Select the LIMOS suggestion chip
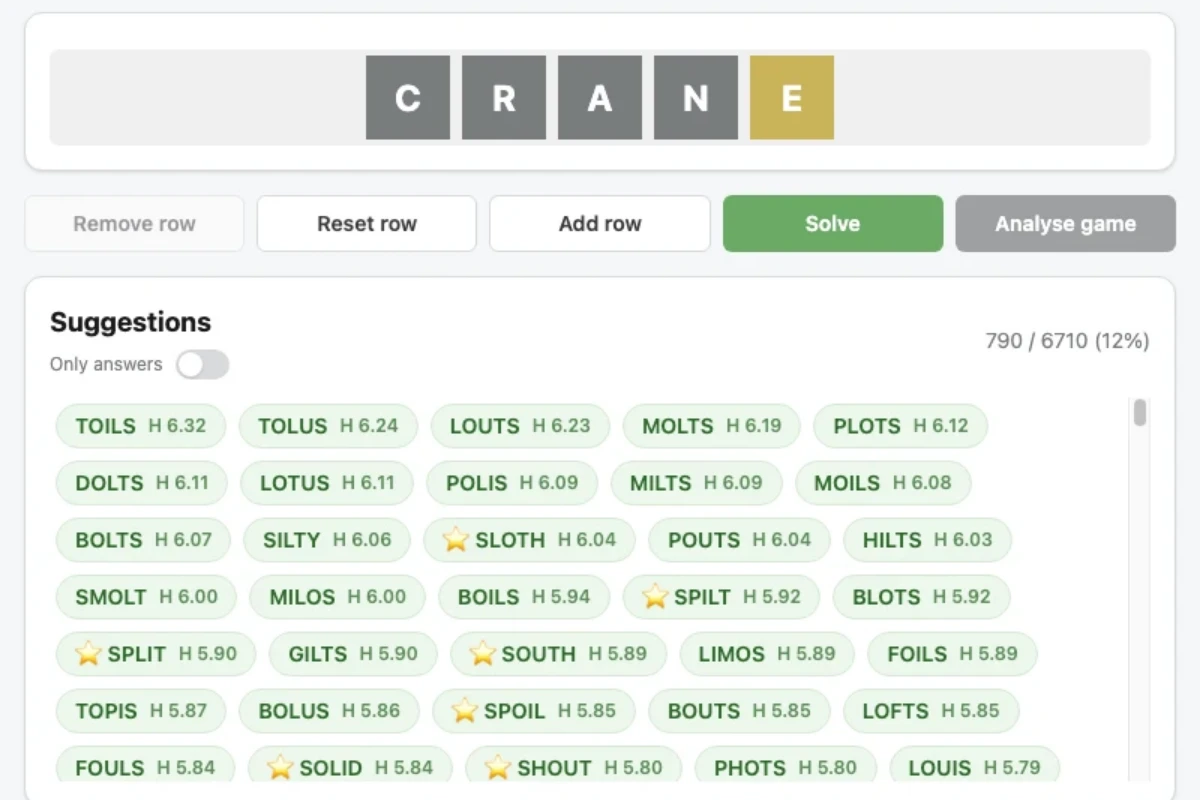This screenshot has width=1200, height=800. (767, 654)
